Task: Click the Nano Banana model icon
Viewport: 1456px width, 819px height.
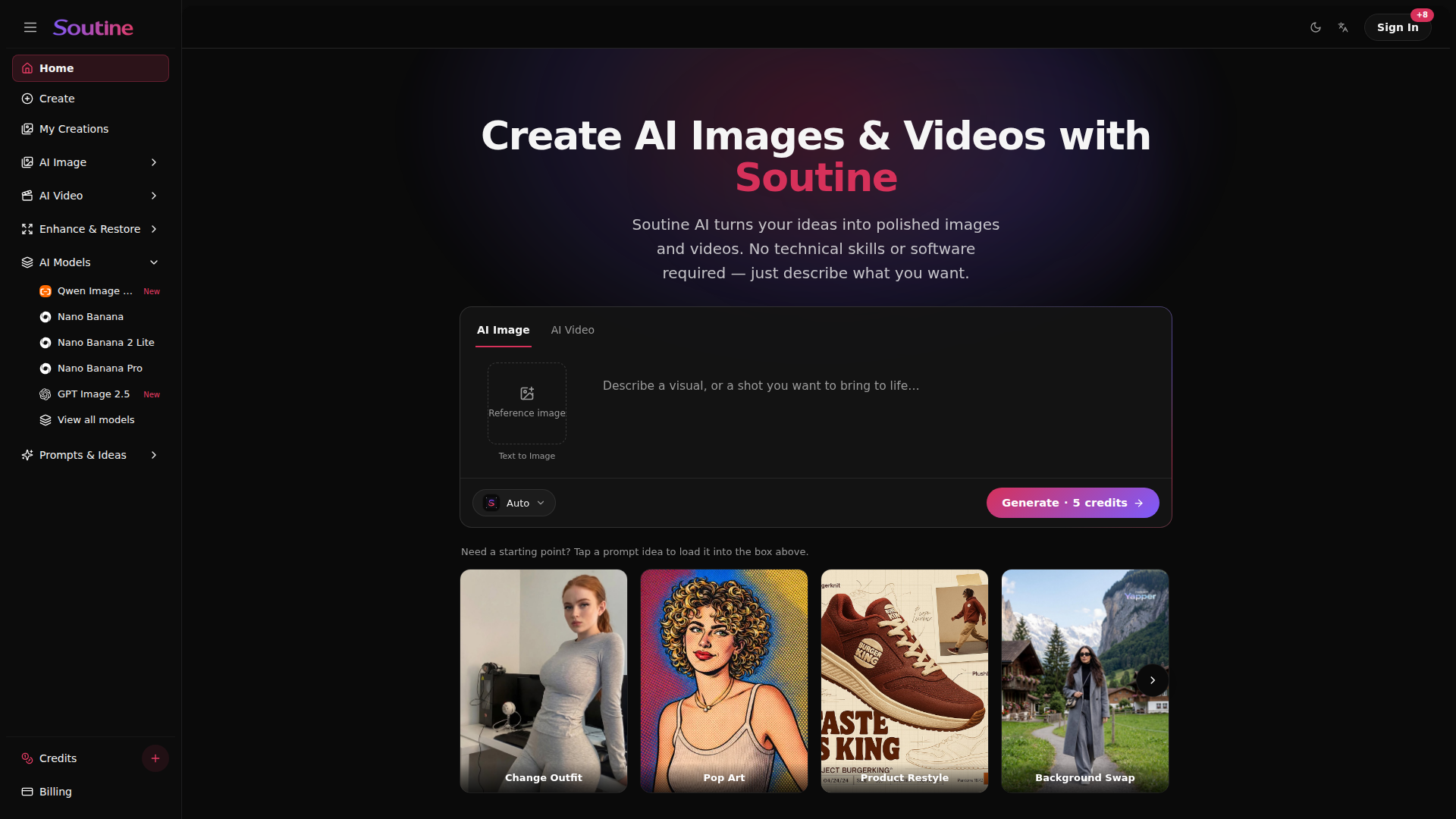Action: (x=45, y=317)
